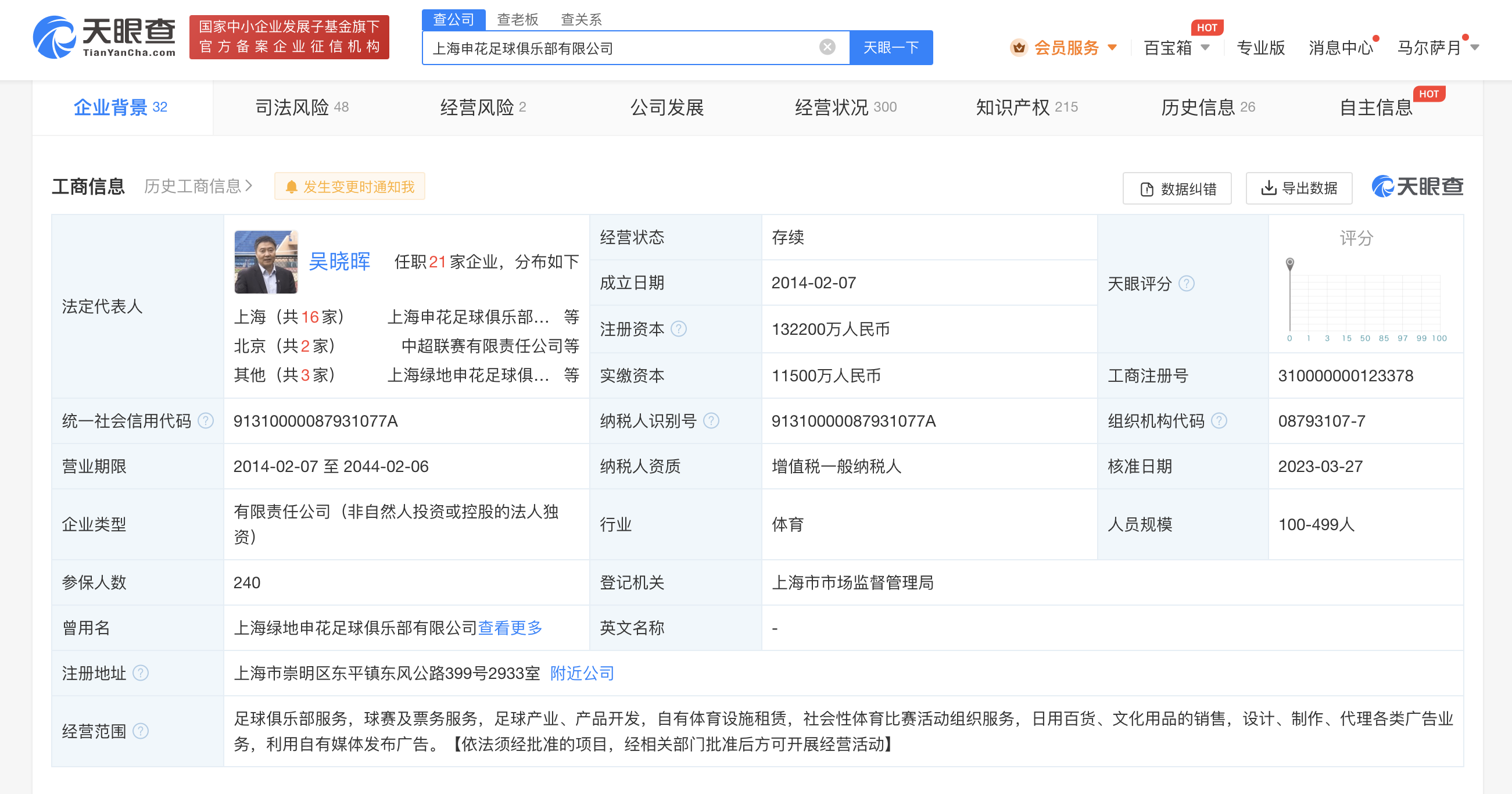Image resolution: width=1512 pixels, height=794 pixels.
Task: Click the 数据纠错 correction icon
Action: point(1146,188)
